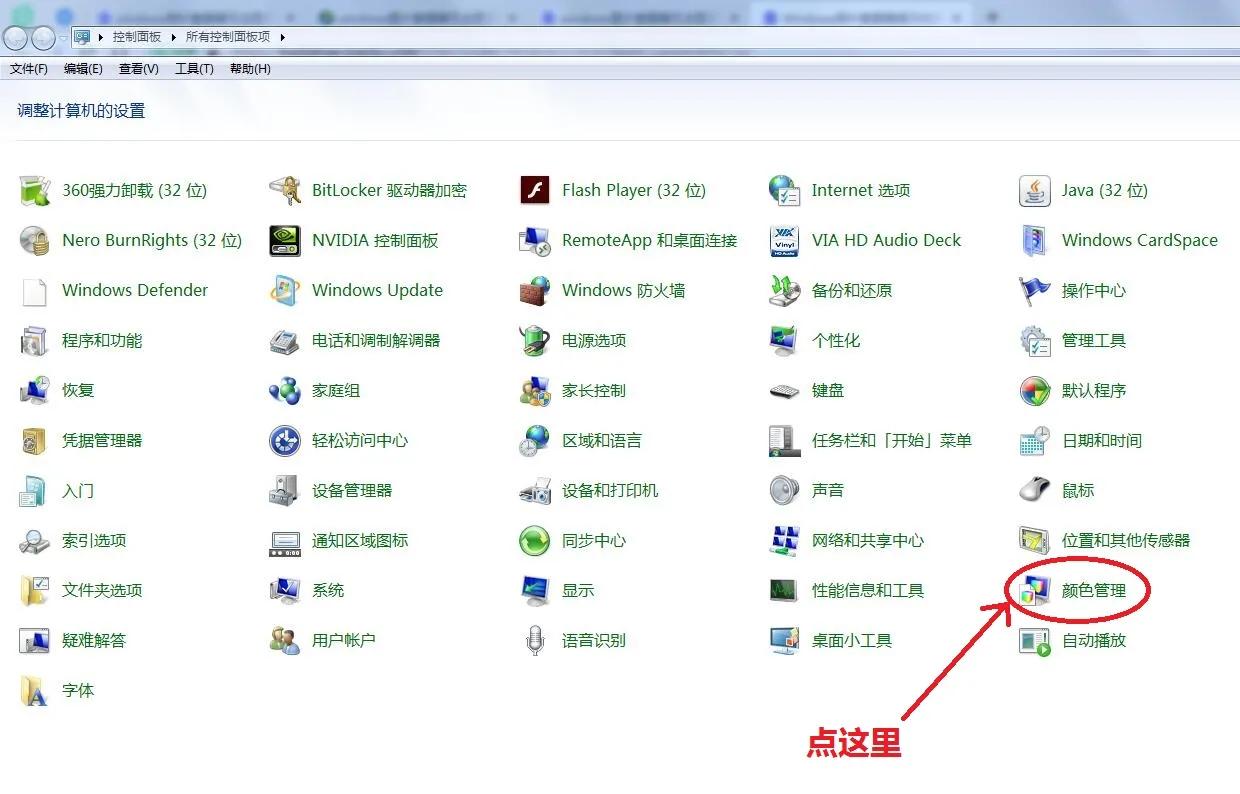This screenshot has height=794, width=1240.
Task: Open the 360强力卸载 icon
Action: click(35, 190)
